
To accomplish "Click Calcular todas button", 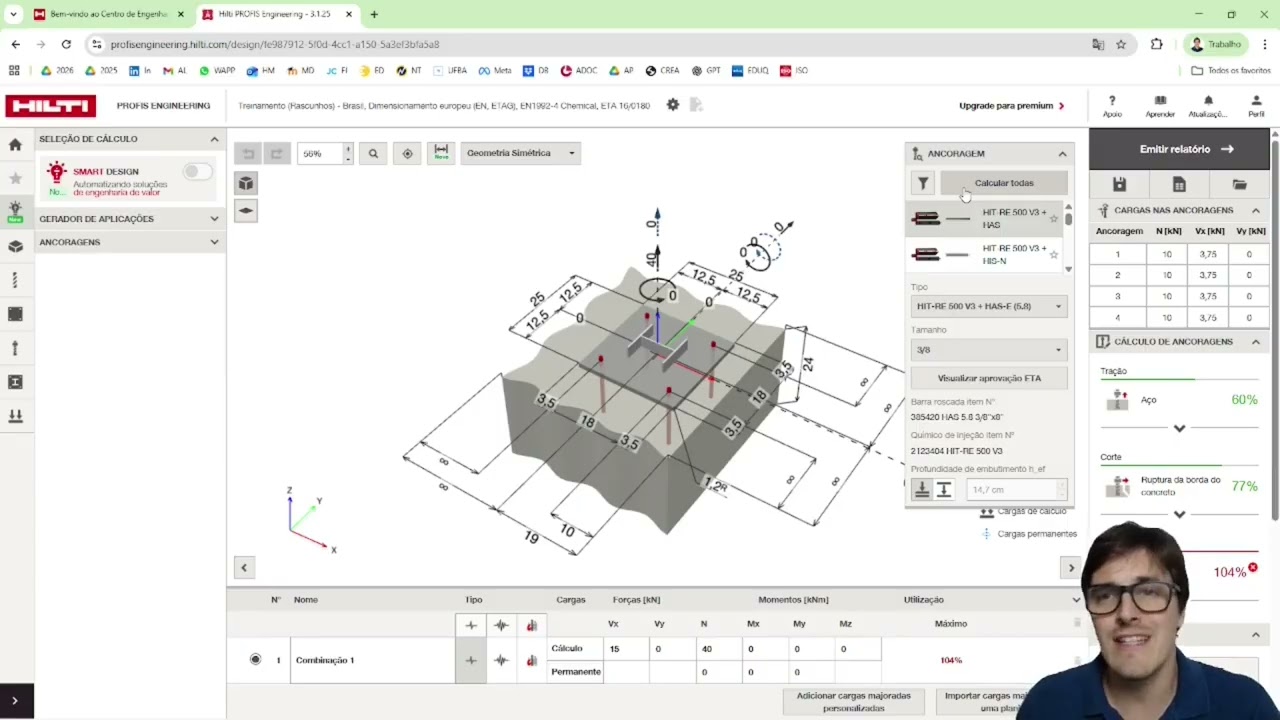I will point(1004,183).
